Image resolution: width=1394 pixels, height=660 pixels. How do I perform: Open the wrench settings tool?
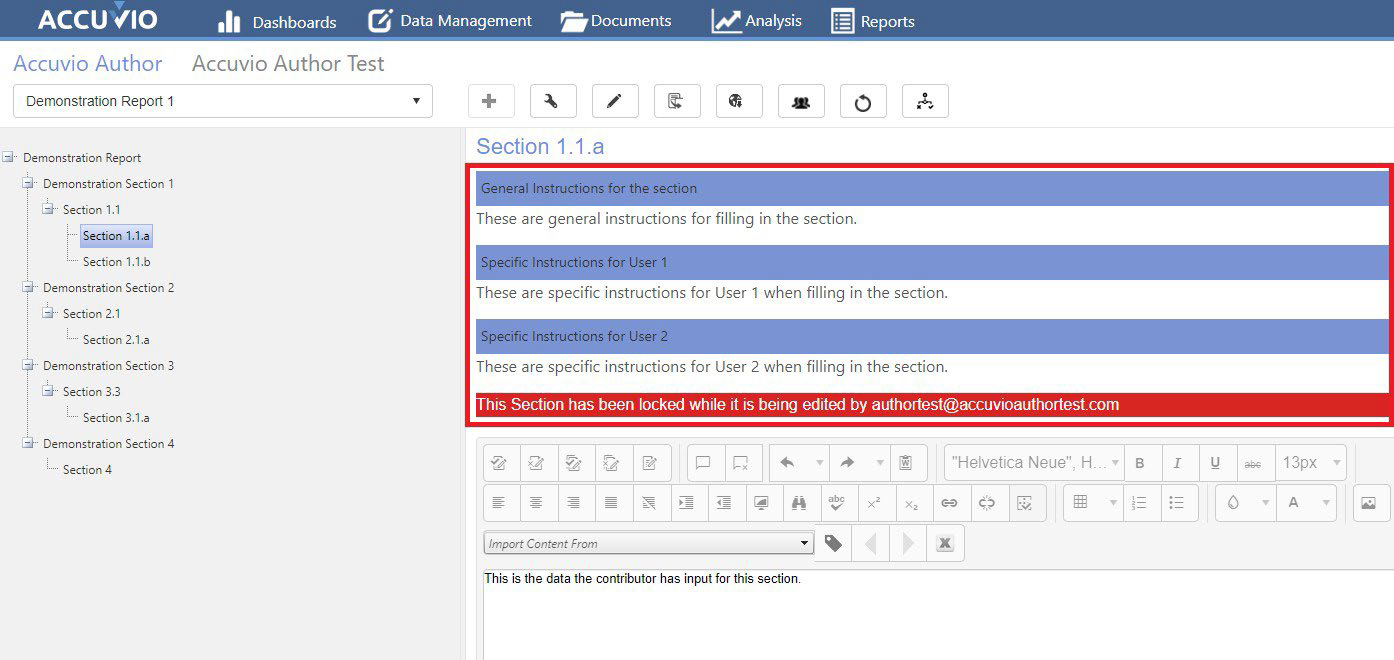point(552,101)
